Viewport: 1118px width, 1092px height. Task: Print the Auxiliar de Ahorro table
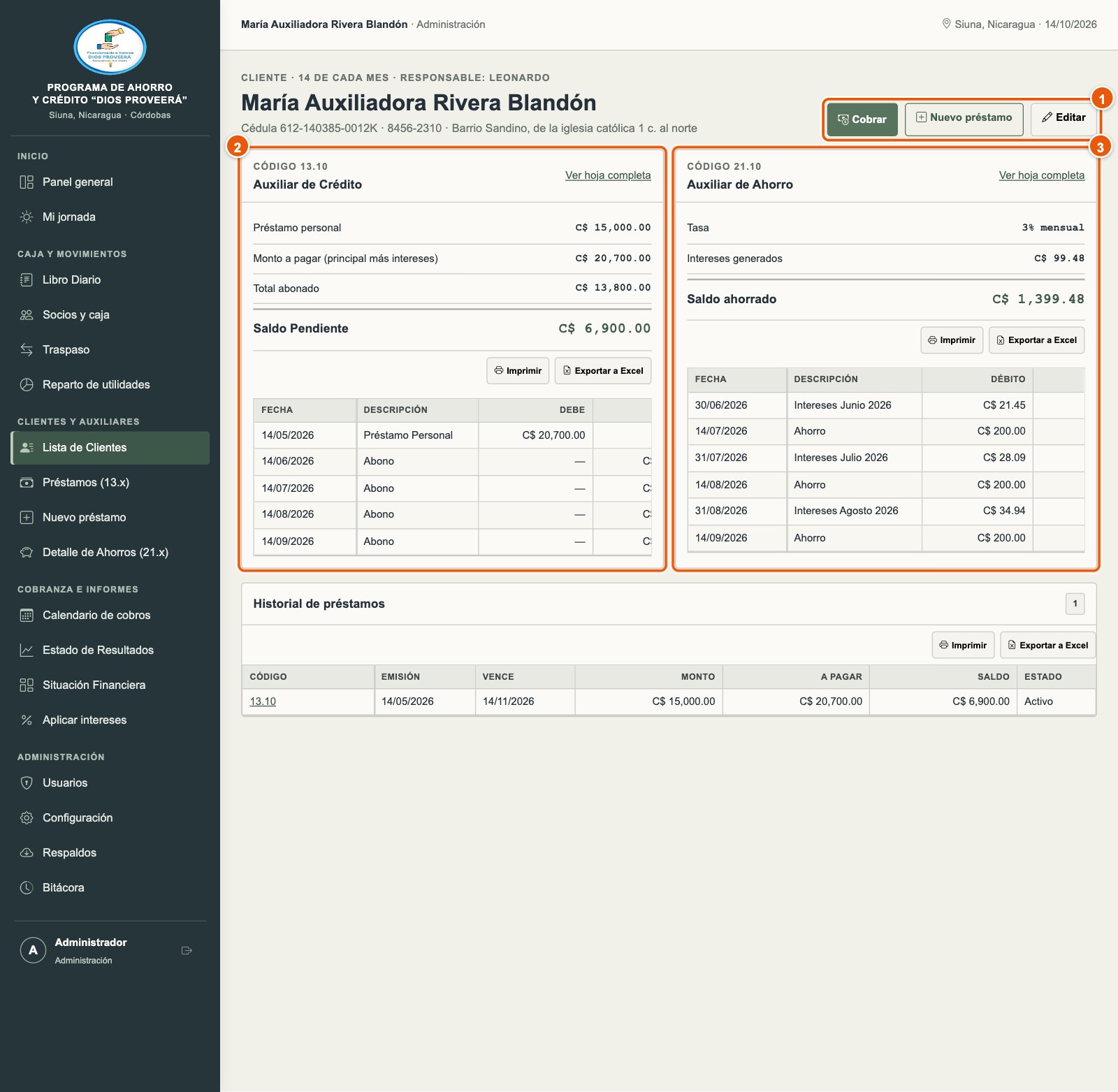[x=952, y=340]
